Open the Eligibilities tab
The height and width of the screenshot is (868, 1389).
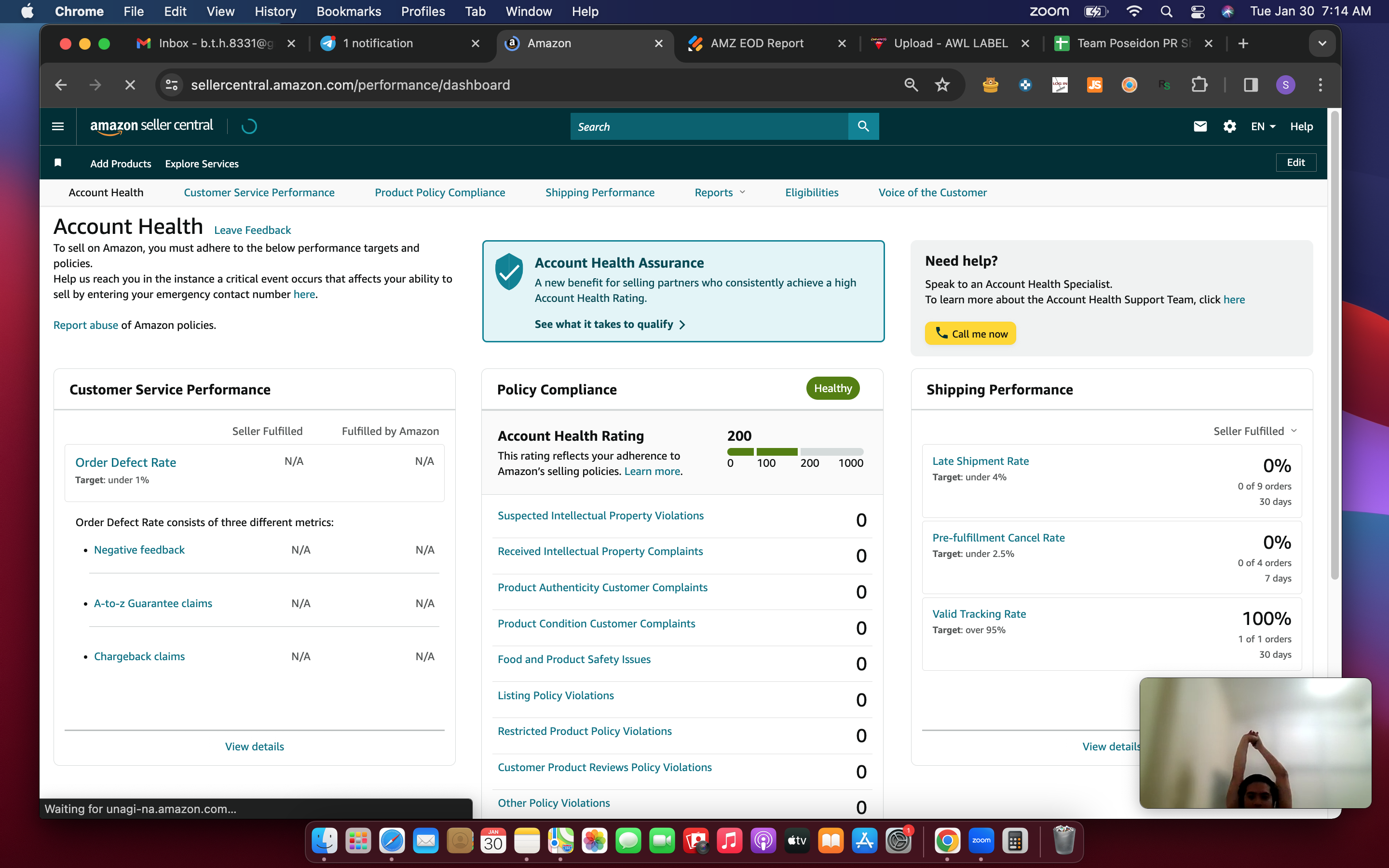[x=812, y=192]
